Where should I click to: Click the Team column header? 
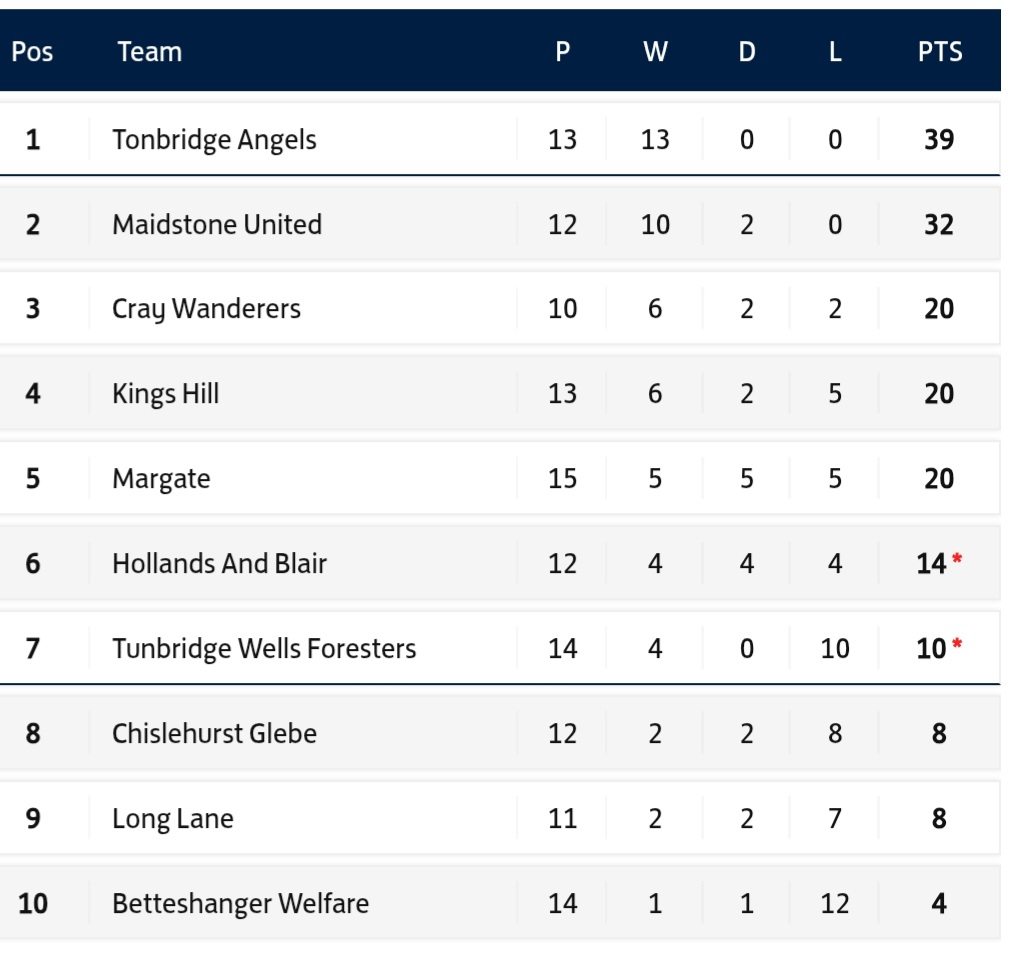click(149, 52)
